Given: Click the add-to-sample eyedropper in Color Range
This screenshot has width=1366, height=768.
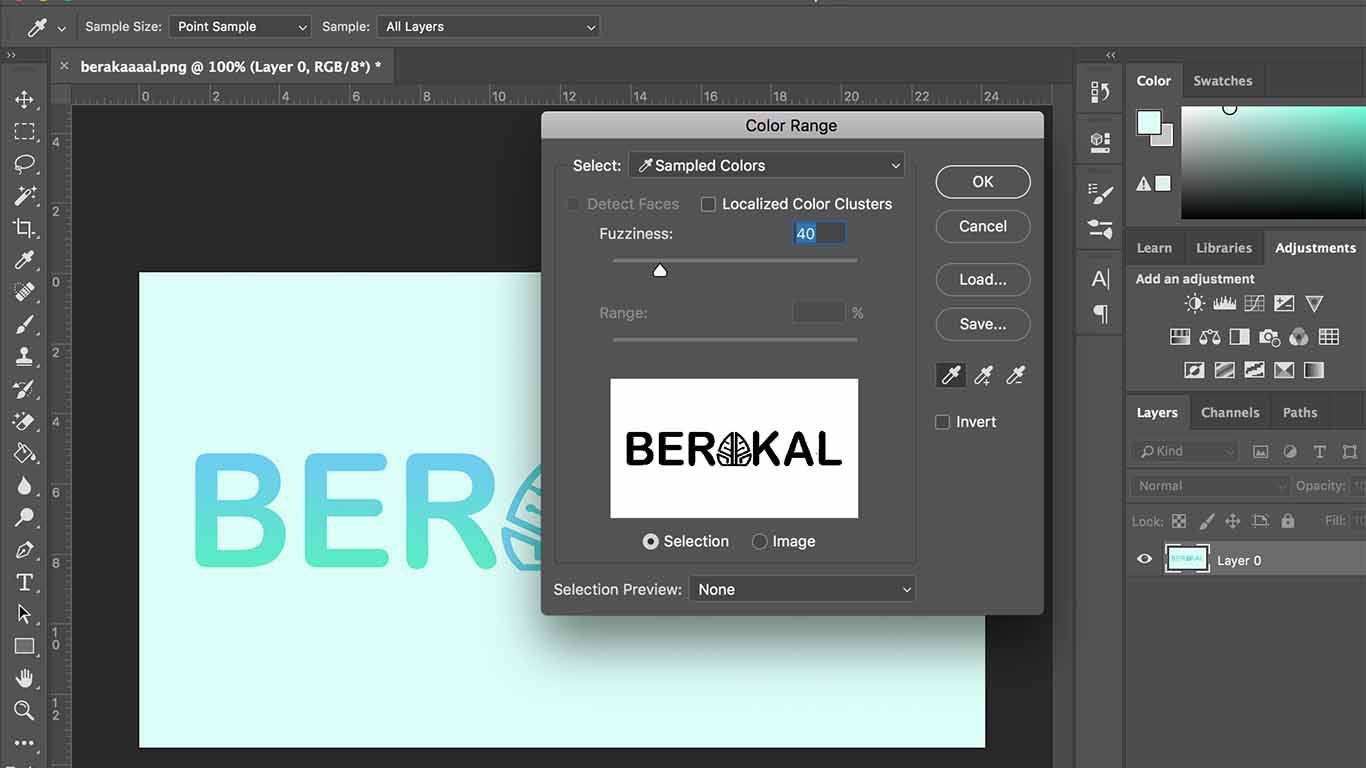Looking at the screenshot, I should point(983,375).
